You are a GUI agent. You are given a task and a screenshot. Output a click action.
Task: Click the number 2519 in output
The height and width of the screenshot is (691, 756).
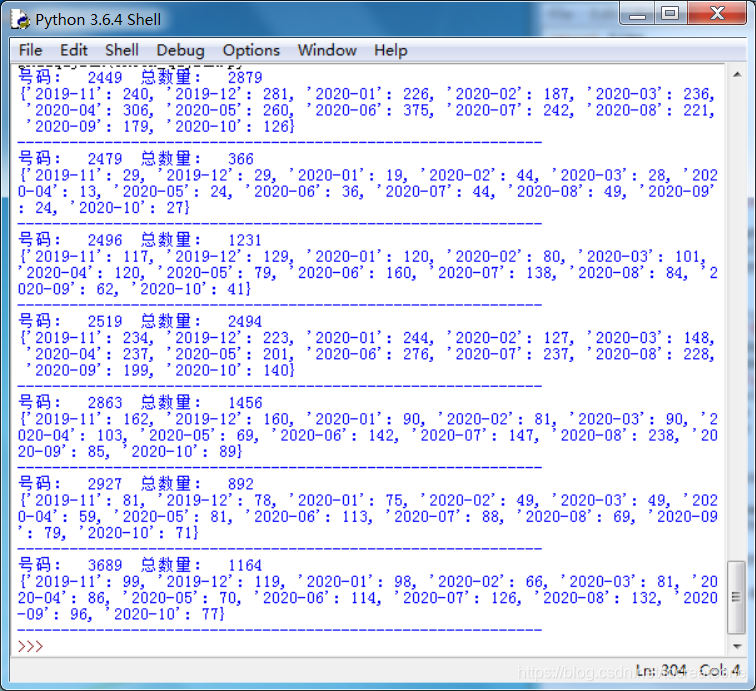pyautogui.click(x=105, y=321)
